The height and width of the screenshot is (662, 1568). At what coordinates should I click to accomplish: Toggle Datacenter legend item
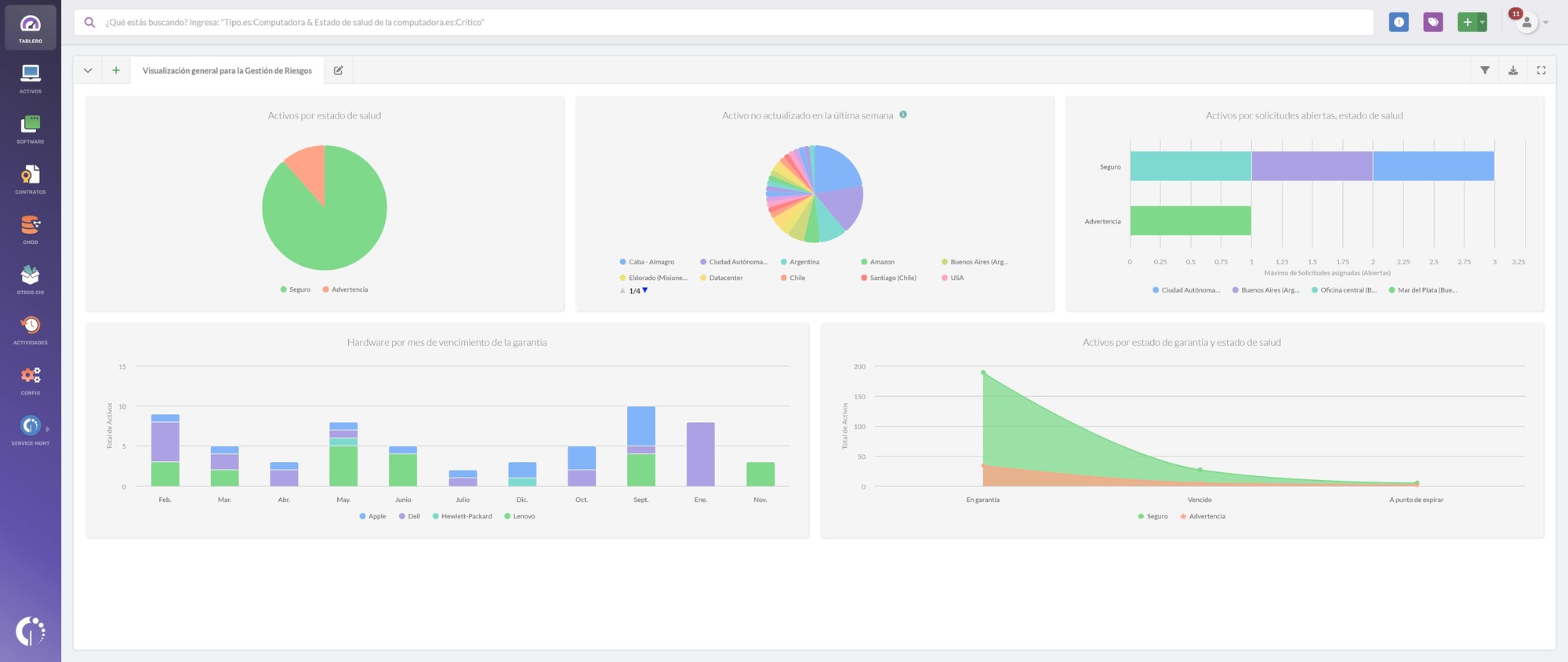coord(721,278)
